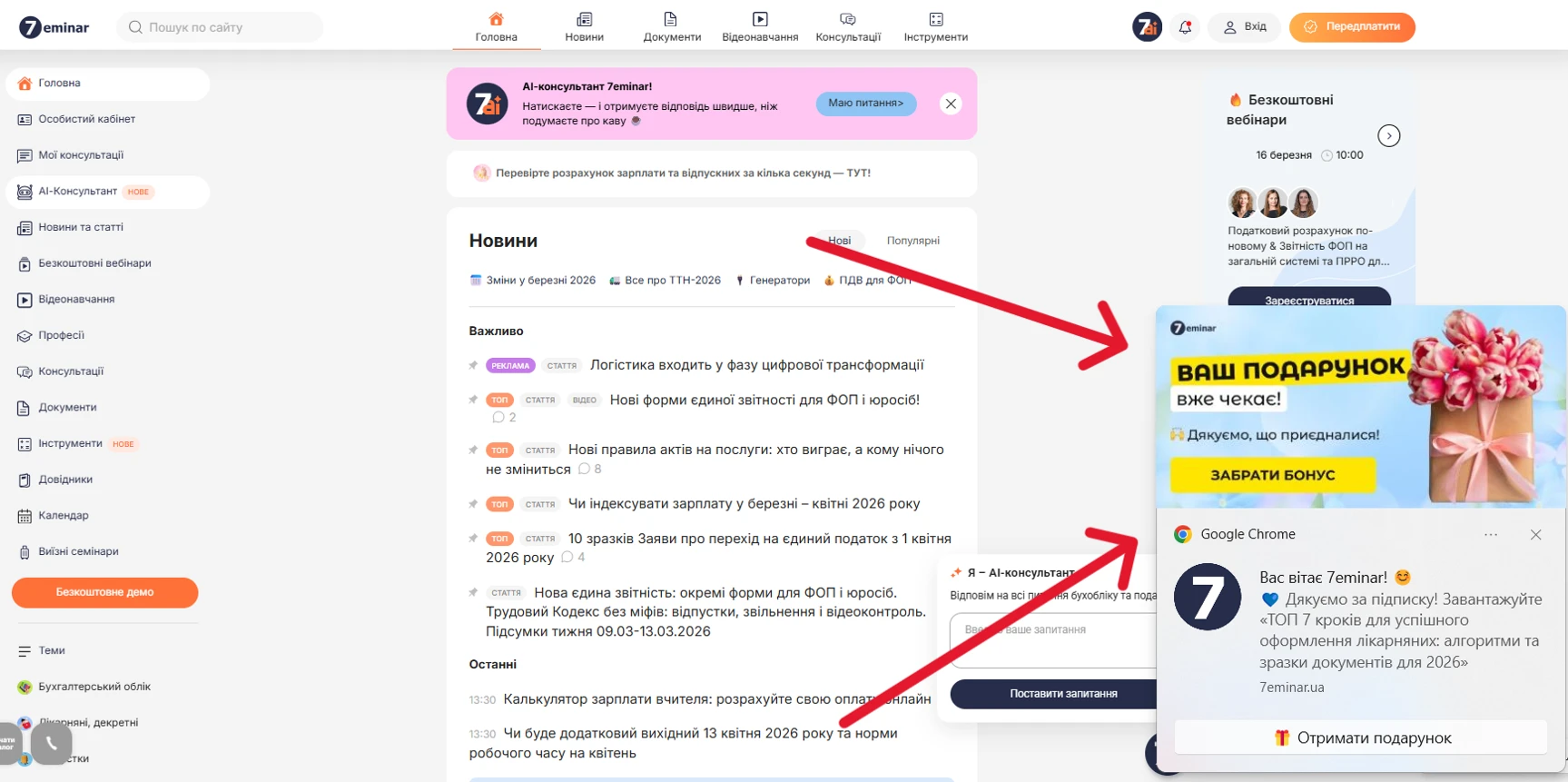Go to the Документи tab in the header

click(672, 27)
